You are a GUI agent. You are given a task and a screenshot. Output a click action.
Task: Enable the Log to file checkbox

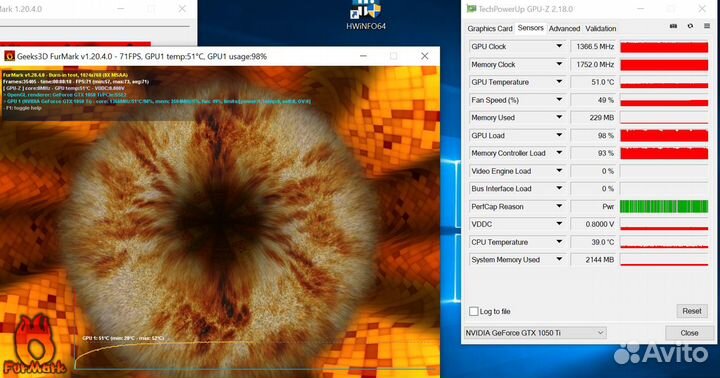tap(474, 311)
